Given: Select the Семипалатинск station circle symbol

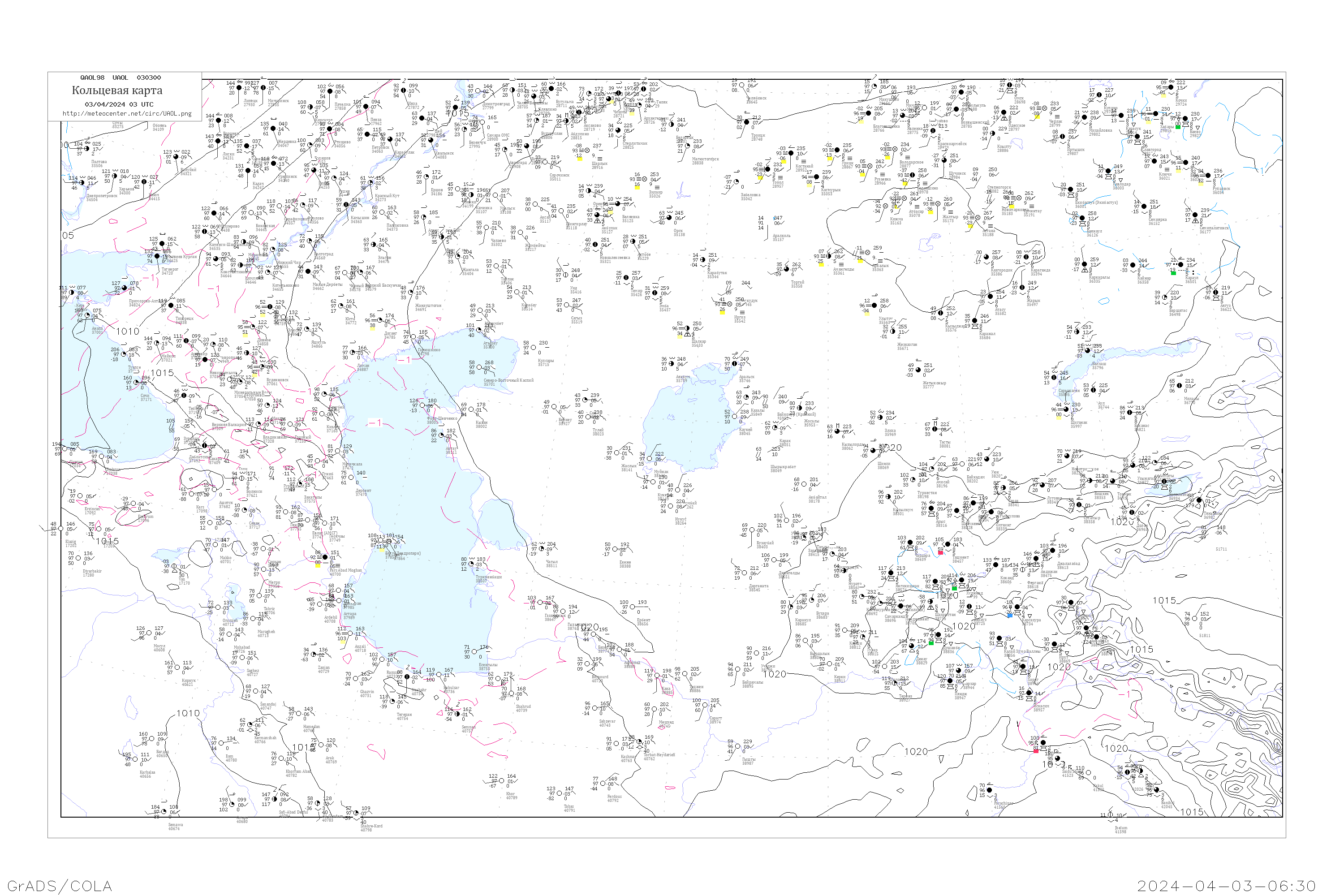Looking at the screenshot, I should [x=1195, y=215].
